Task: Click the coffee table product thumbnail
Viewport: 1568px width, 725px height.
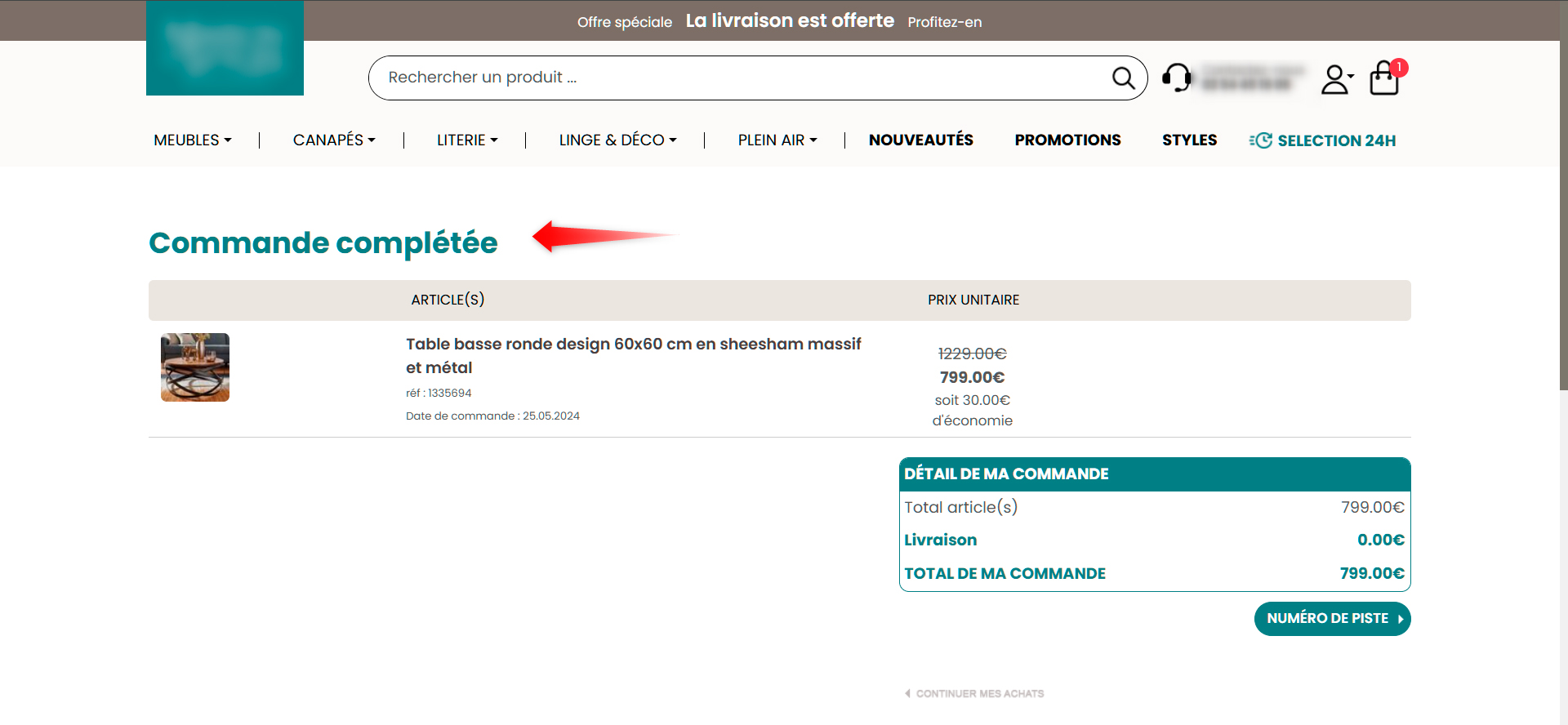Action: pos(195,367)
